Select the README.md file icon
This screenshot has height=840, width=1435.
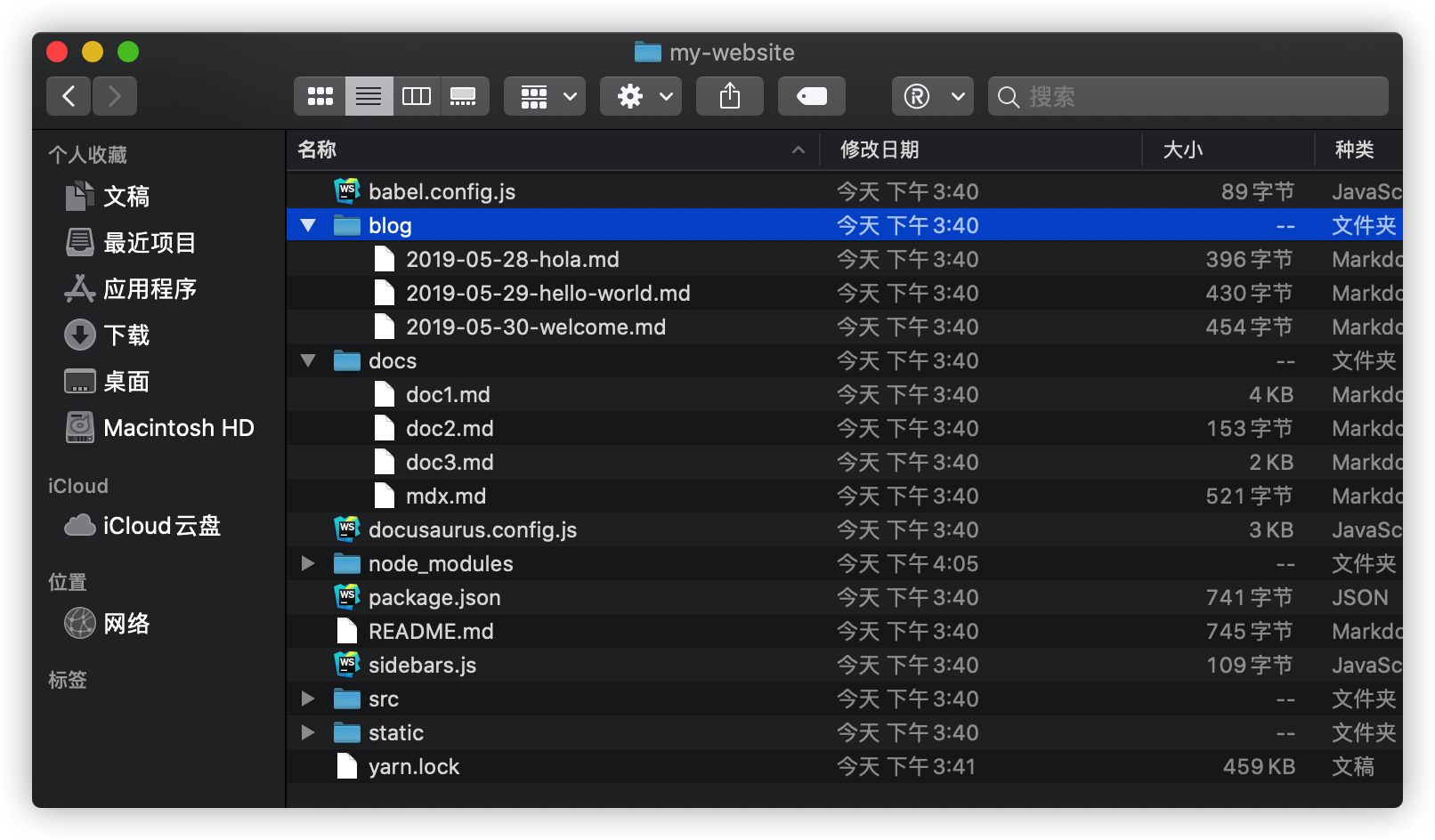point(347,631)
